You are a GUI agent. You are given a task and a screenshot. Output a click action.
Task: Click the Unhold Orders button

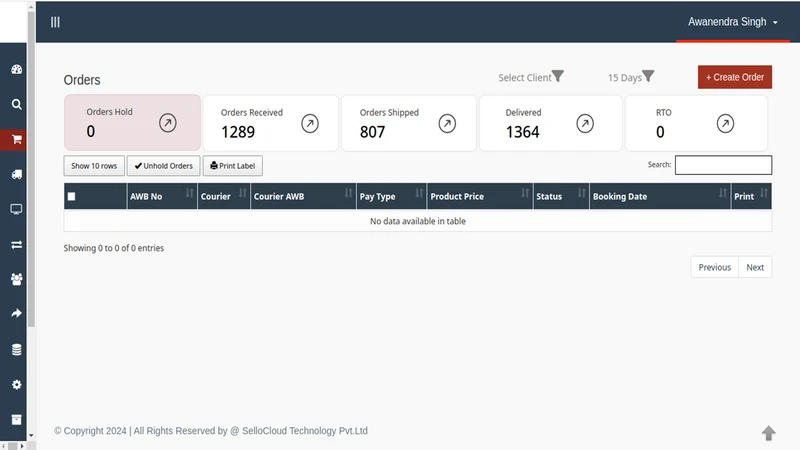click(x=163, y=166)
